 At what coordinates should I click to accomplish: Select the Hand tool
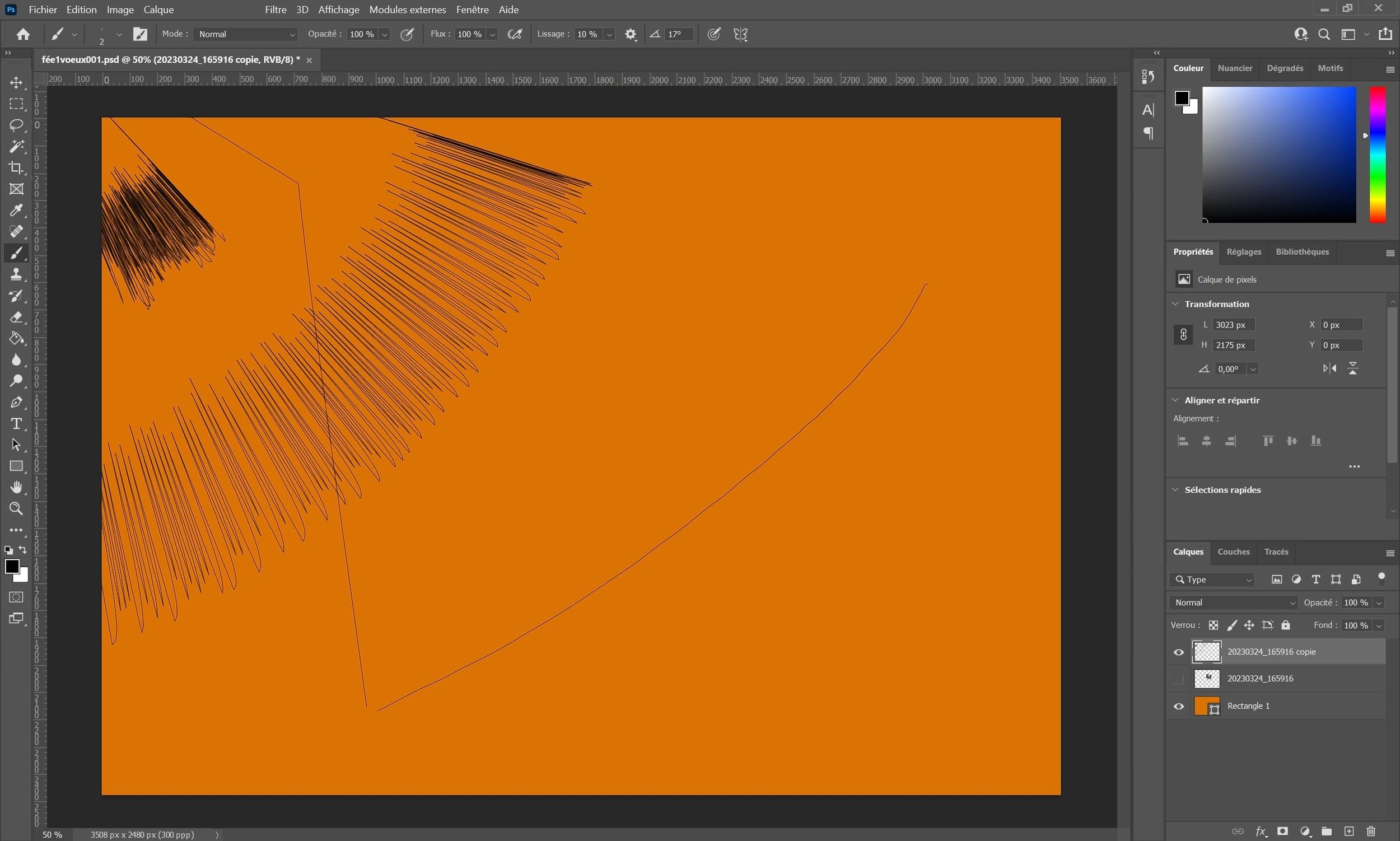16,487
